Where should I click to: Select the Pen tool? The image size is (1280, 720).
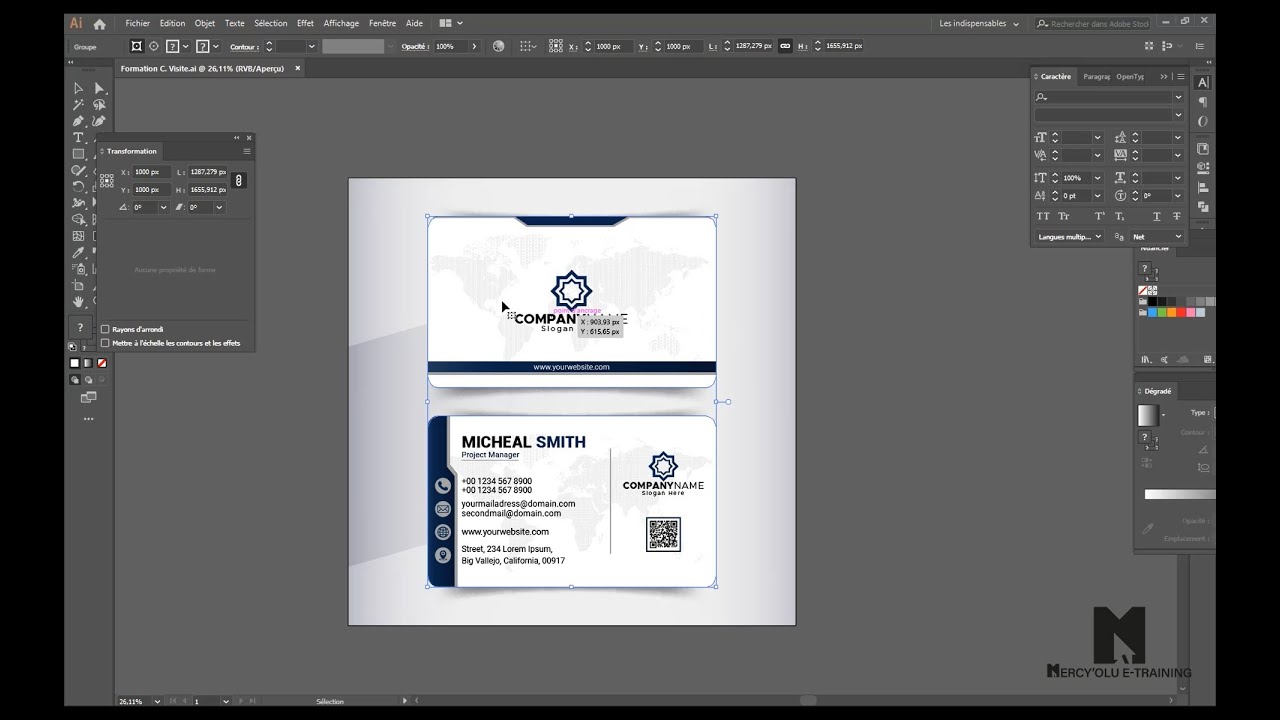(x=78, y=121)
